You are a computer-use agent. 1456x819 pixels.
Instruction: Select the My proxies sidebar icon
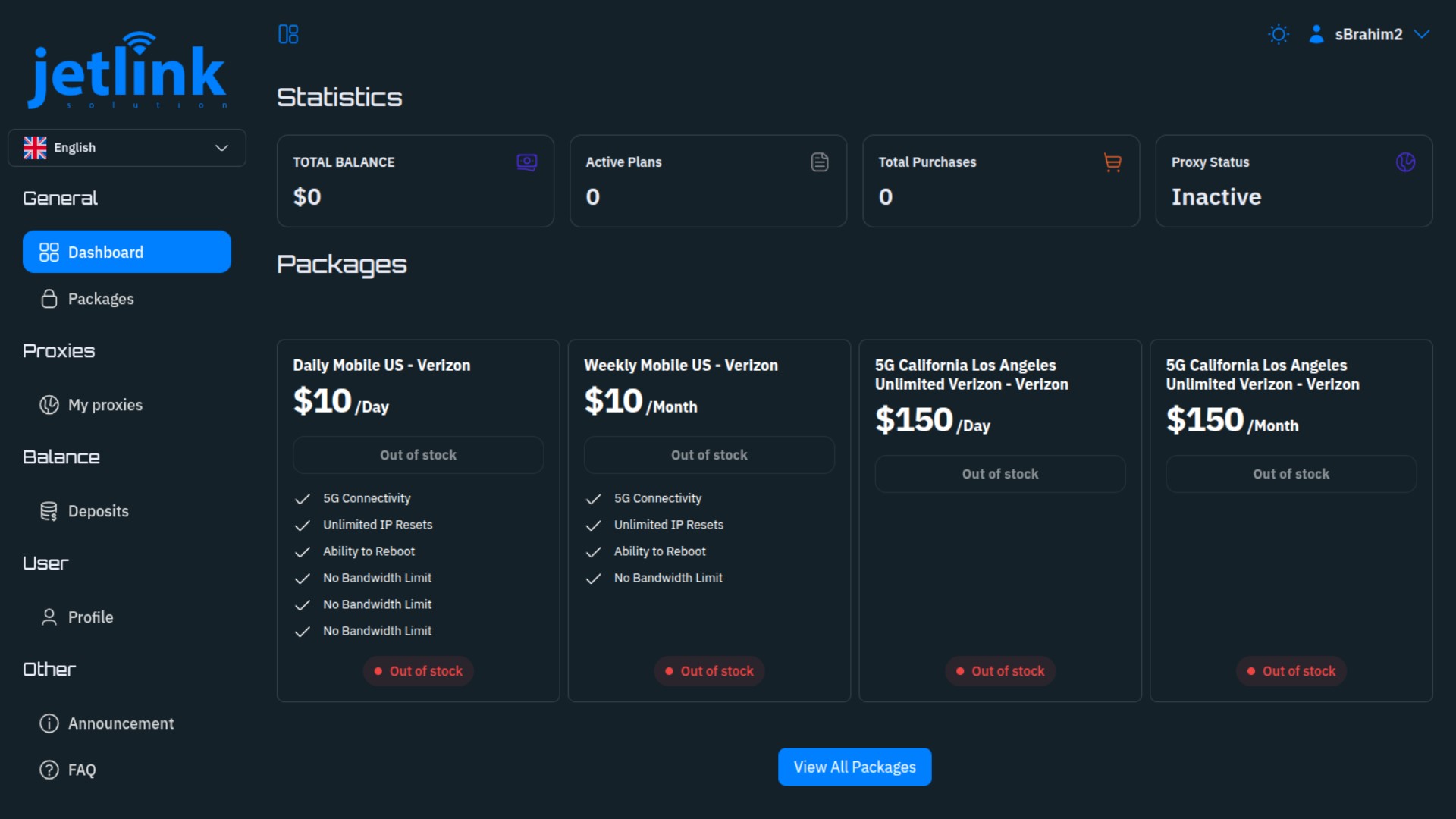[x=49, y=404]
